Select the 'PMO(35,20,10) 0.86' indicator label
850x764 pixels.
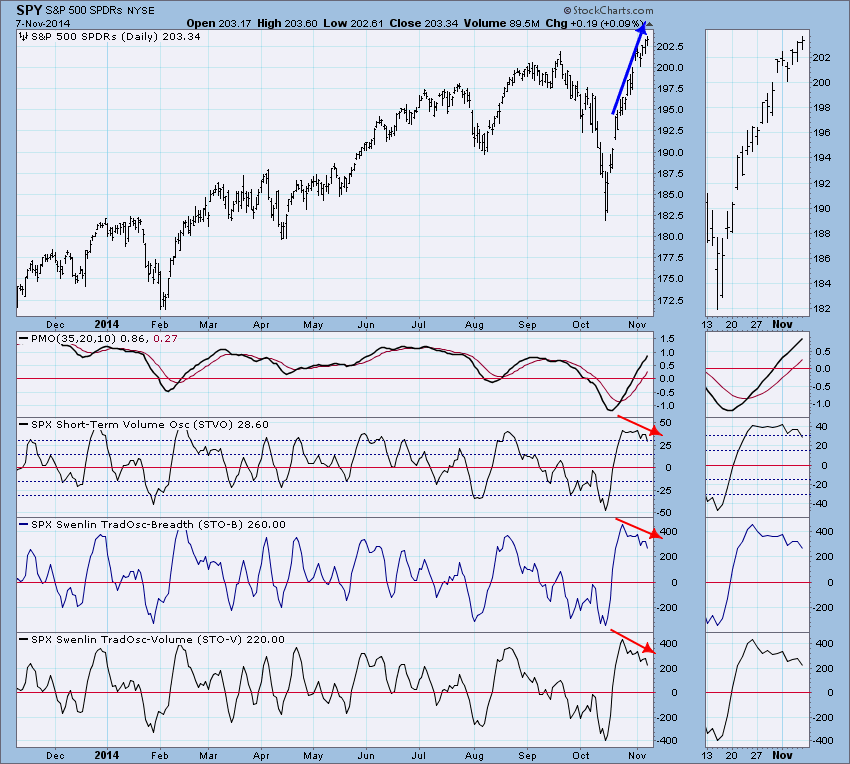(x=88, y=338)
